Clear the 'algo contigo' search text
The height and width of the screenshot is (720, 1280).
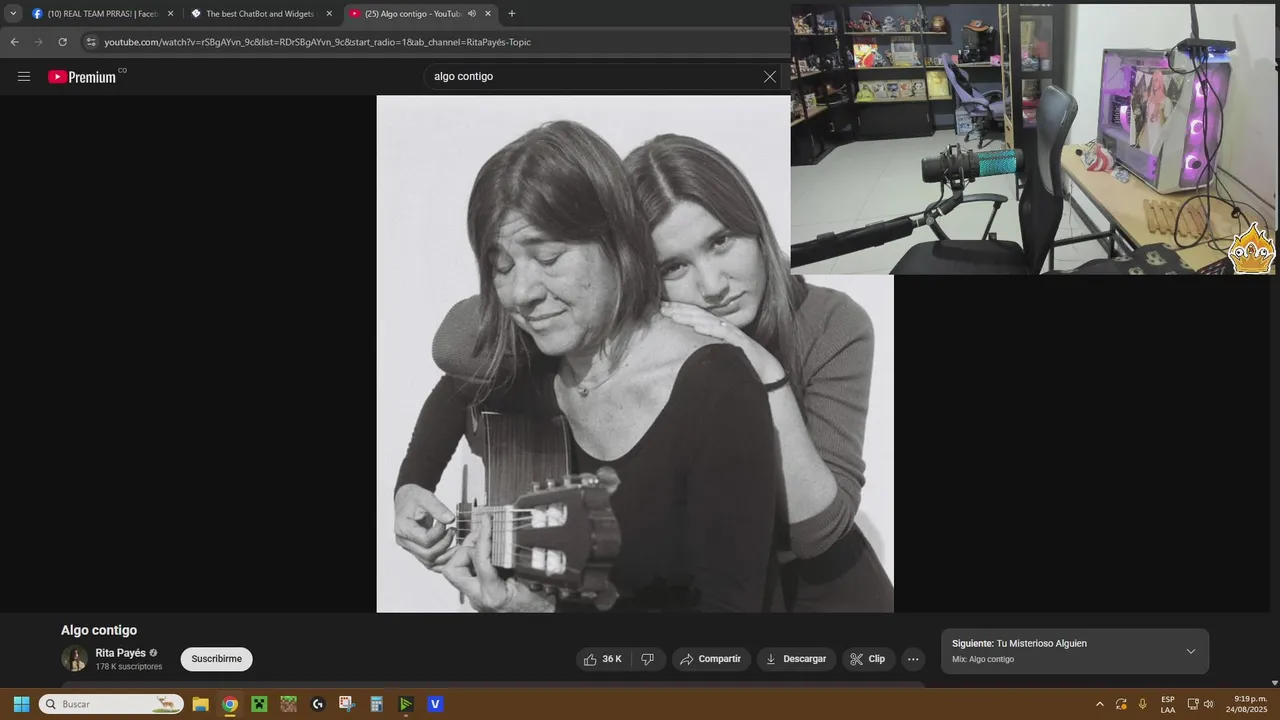pyautogui.click(x=770, y=76)
